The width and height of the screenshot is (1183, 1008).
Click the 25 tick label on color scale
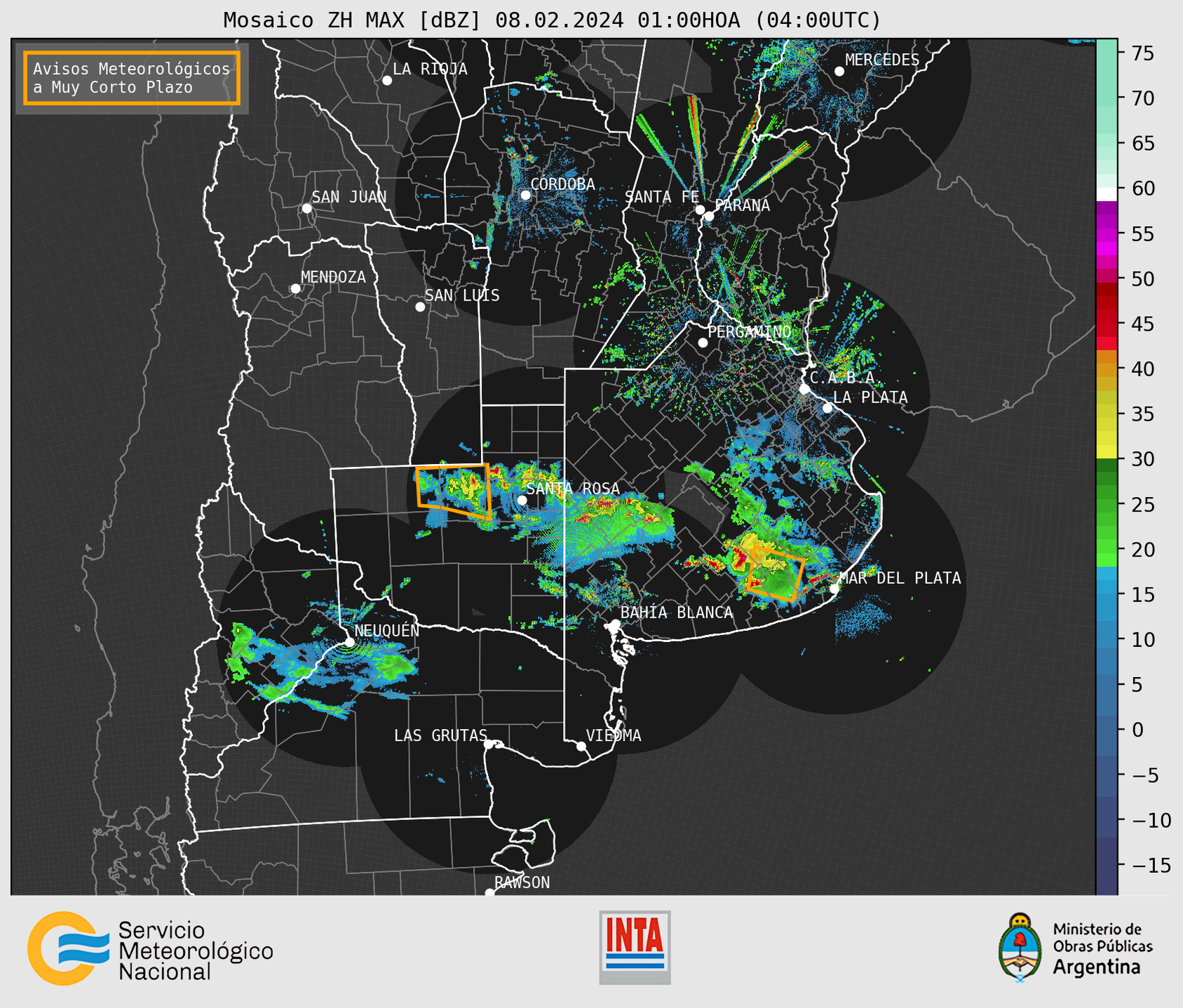click(x=1144, y=504)
